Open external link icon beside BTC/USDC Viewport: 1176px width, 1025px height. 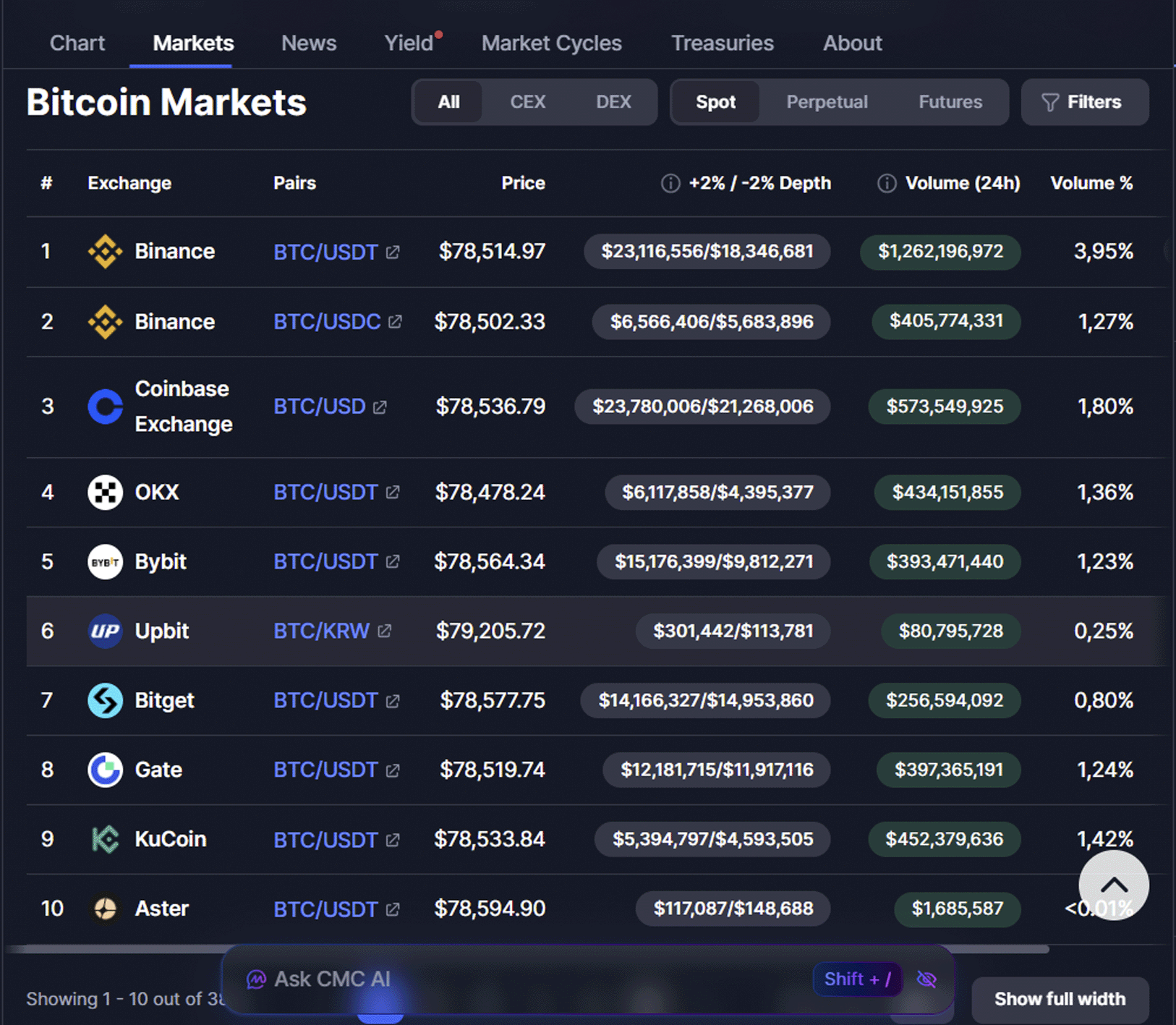pyautogui.click(x=395, y=321)
